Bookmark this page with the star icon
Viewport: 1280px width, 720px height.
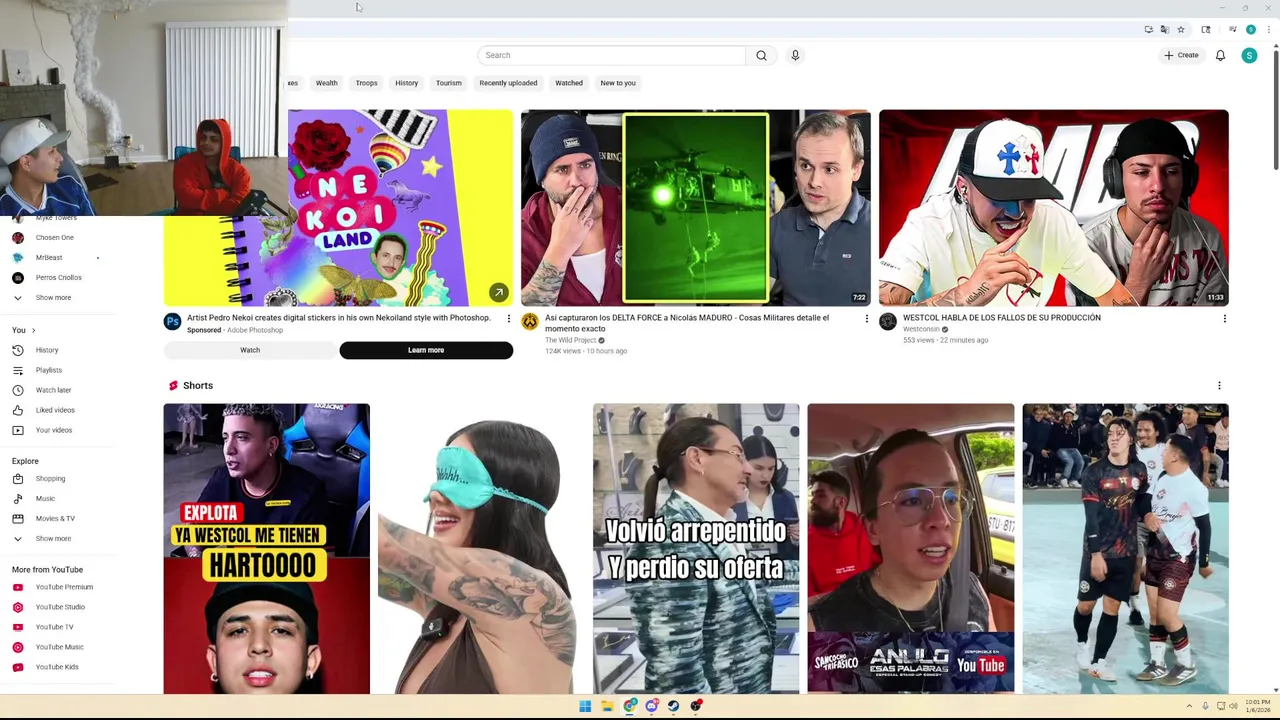point(1180,30)
